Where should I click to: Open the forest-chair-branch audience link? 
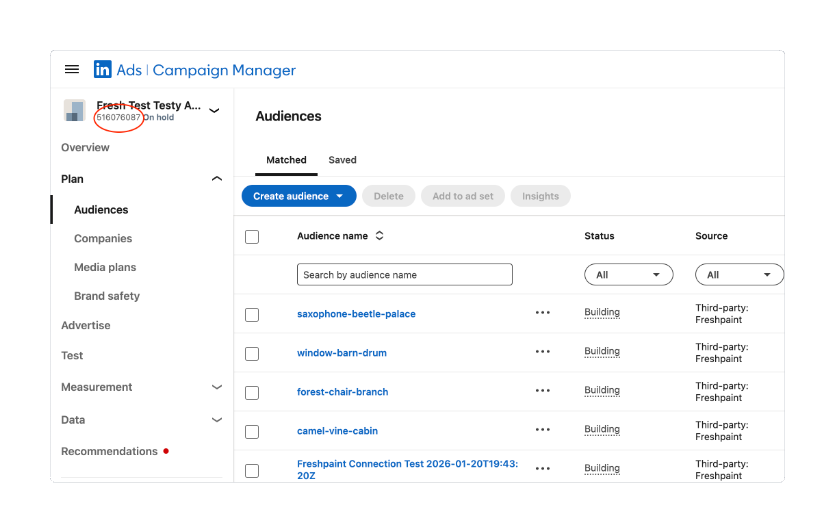(x=342, y=392)
